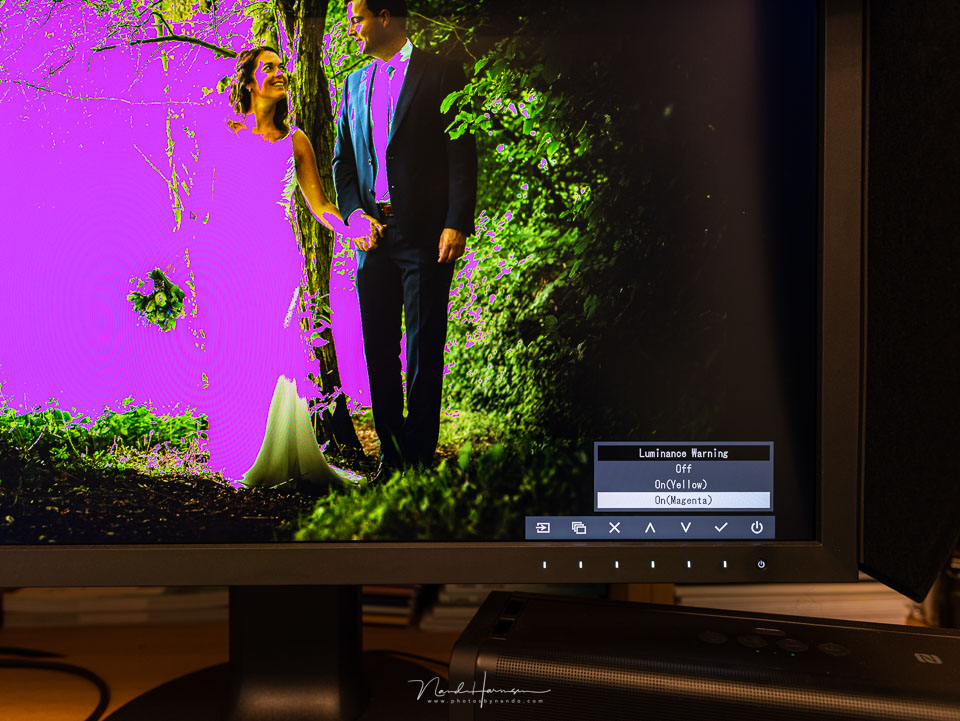Image resolution: width=960 pixels, height=721 pixels.
Task: Move selection down with the down arrow
Action: click(x=686, y=528)
